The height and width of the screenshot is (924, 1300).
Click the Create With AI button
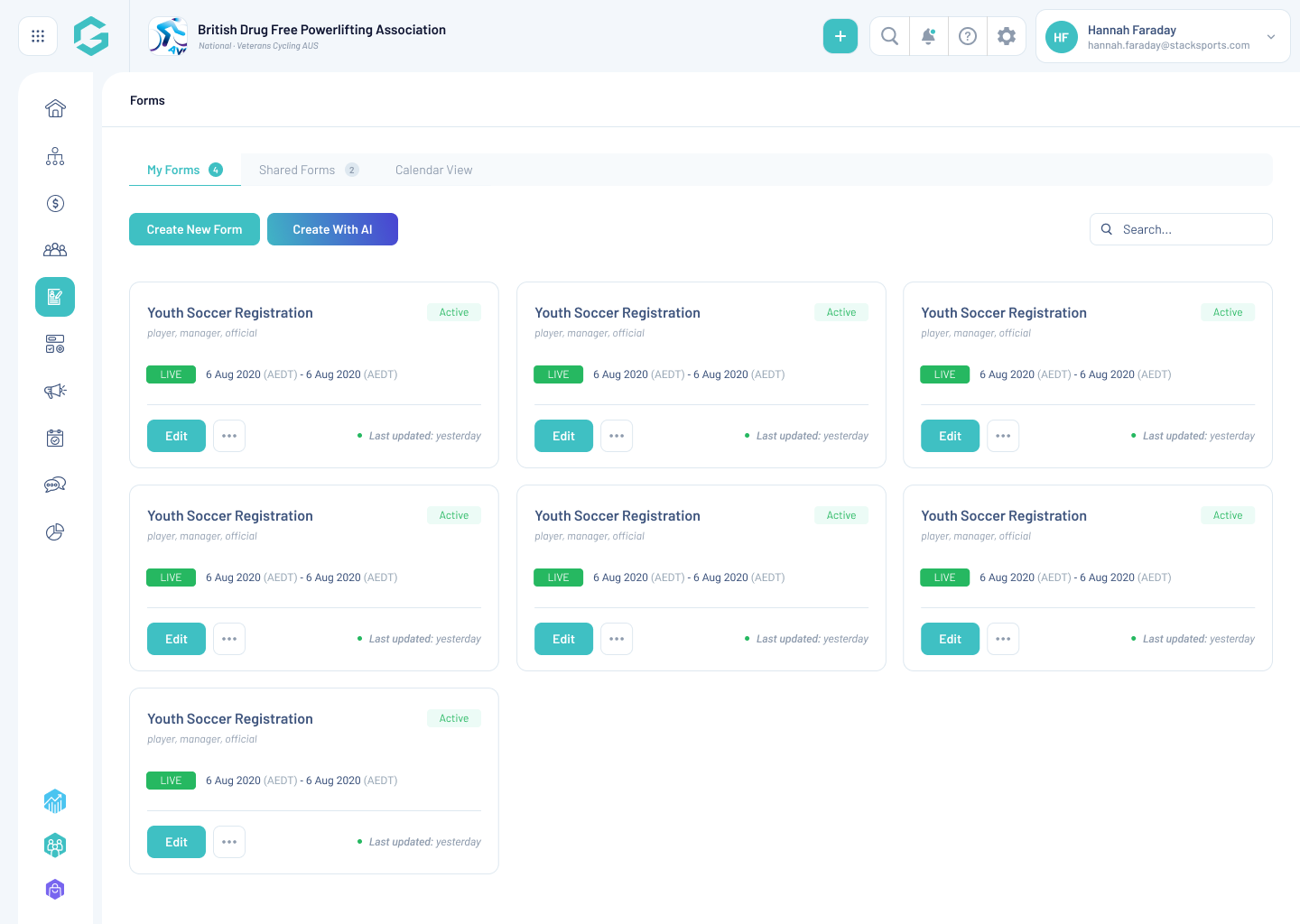click(x=332, y=229)
